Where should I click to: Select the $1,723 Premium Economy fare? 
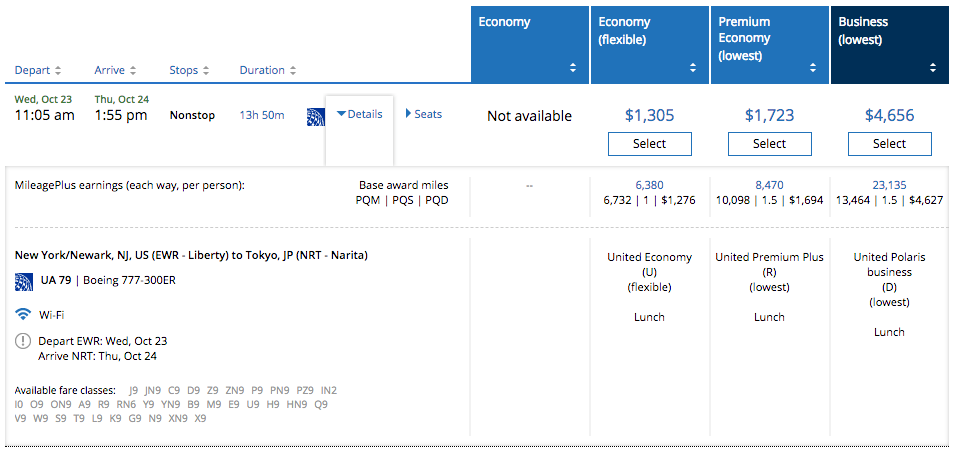(x=769, y=144)
